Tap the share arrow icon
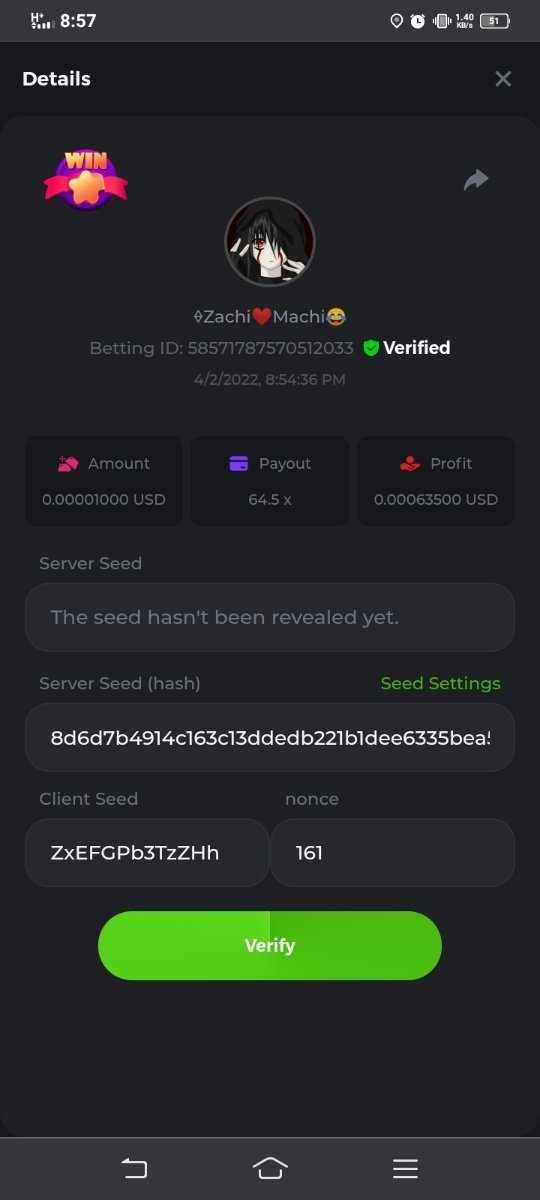Image resolution: width=540 pixels, height=1200 pixels. pos(476,180)
